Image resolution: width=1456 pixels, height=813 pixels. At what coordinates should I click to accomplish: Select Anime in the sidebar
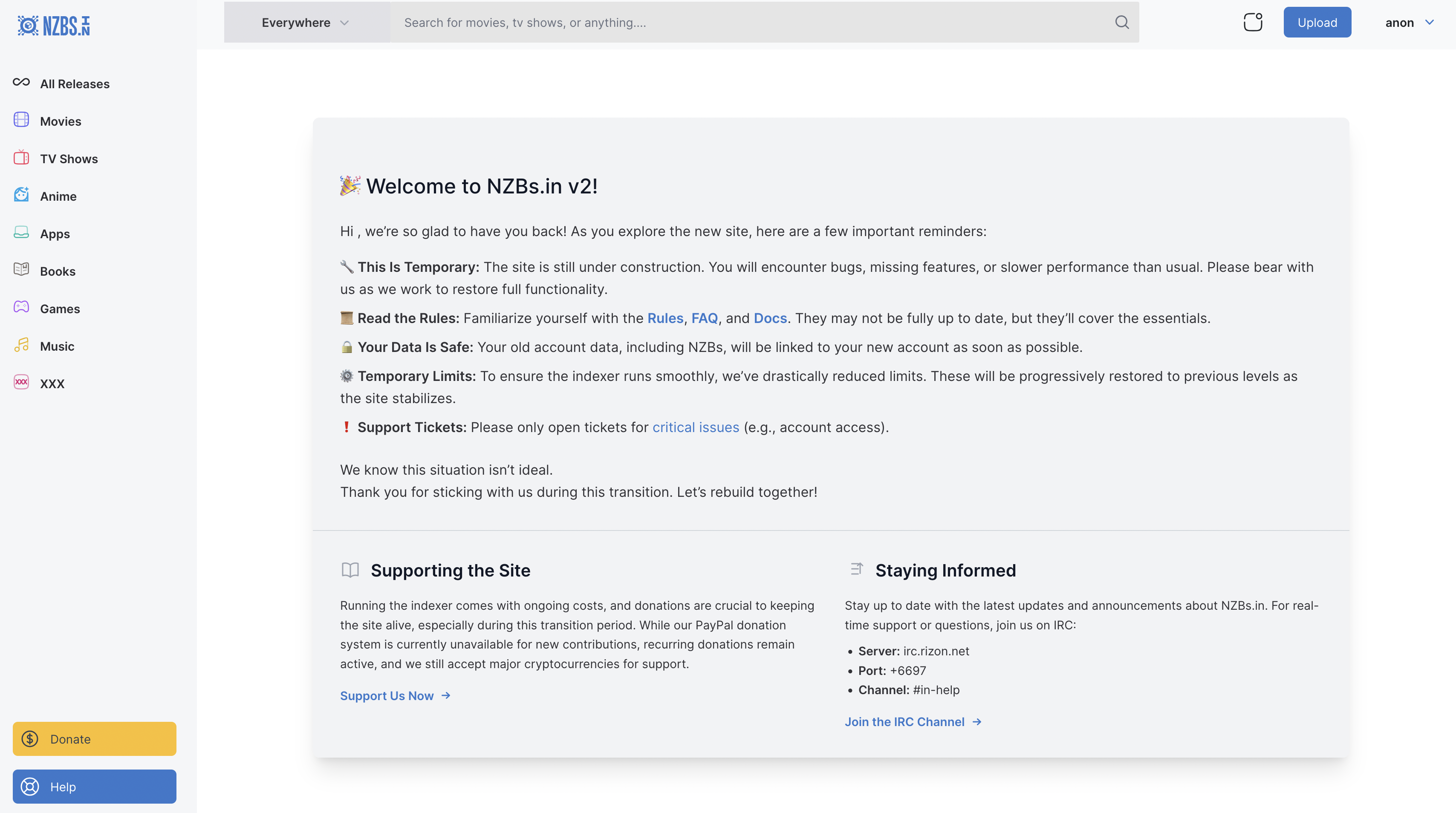pyautogui.click(x=58, y=196)
